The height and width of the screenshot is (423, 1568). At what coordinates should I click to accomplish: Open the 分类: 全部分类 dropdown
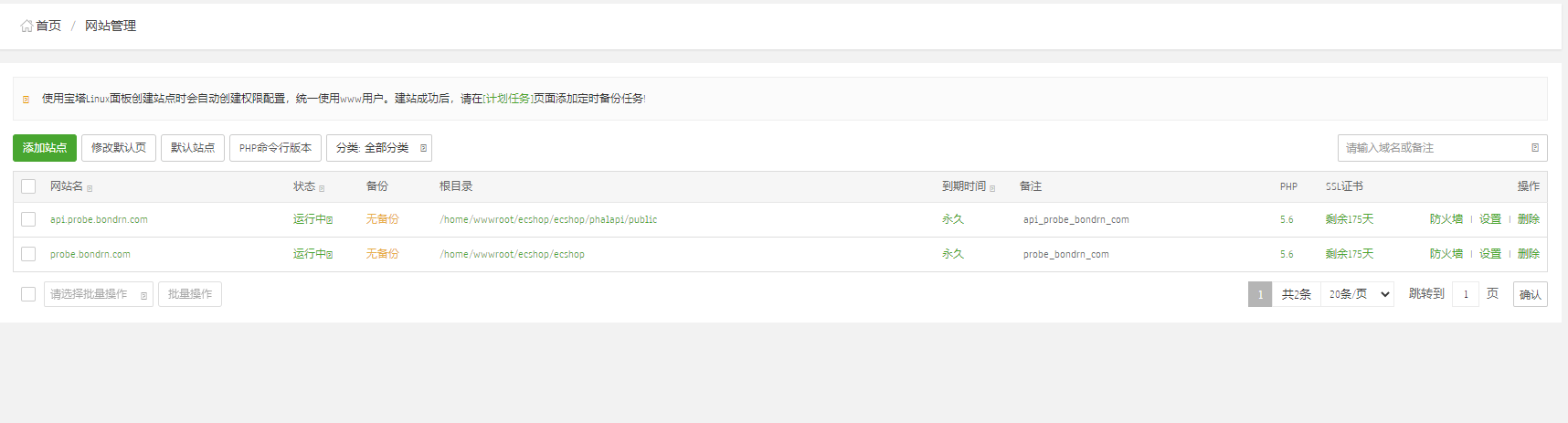pyautogui.click(x=378, y=148)
